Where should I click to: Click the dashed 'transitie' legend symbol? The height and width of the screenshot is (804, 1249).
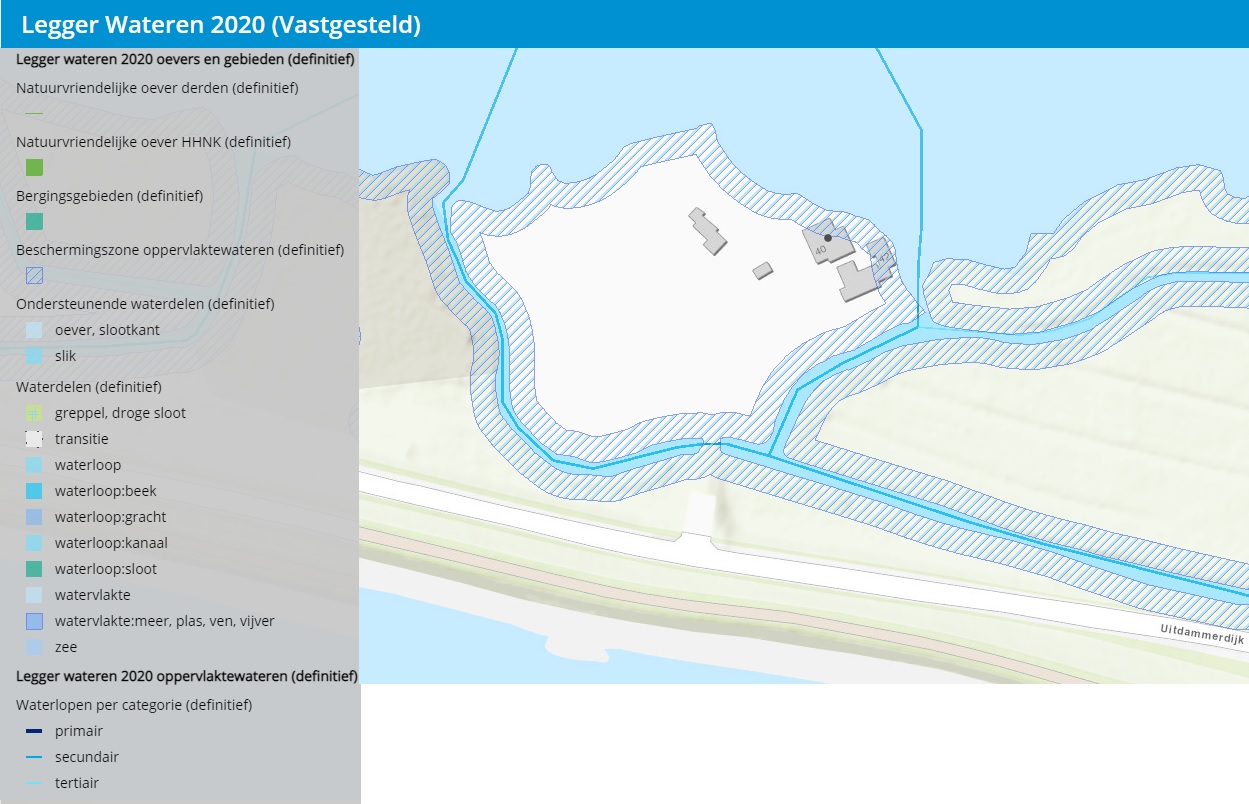pos(34,439)
